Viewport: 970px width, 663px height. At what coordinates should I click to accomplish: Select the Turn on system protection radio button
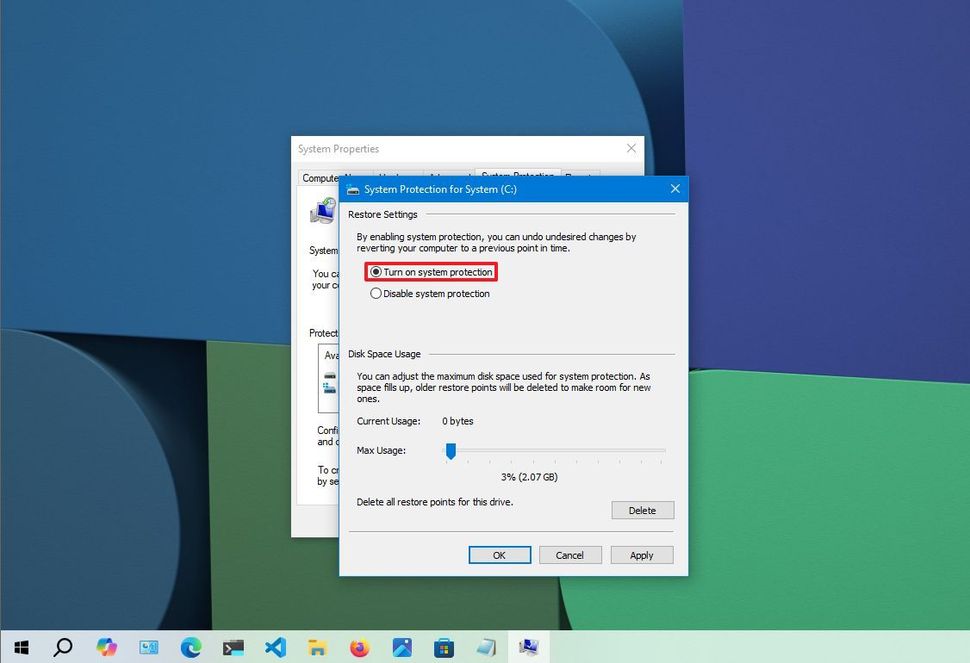tap(377, 271)
